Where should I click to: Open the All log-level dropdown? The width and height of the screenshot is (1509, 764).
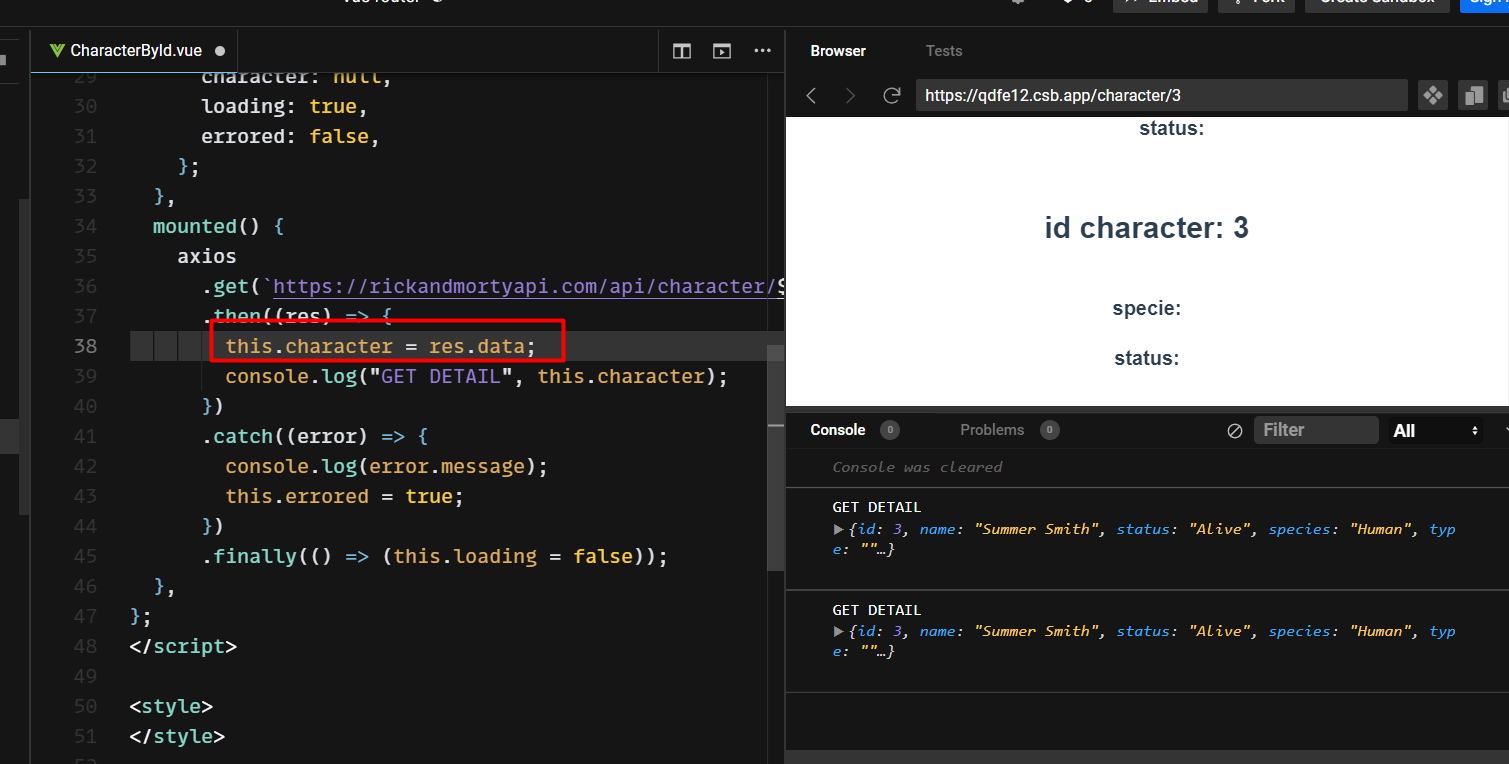coord(1434,430)
